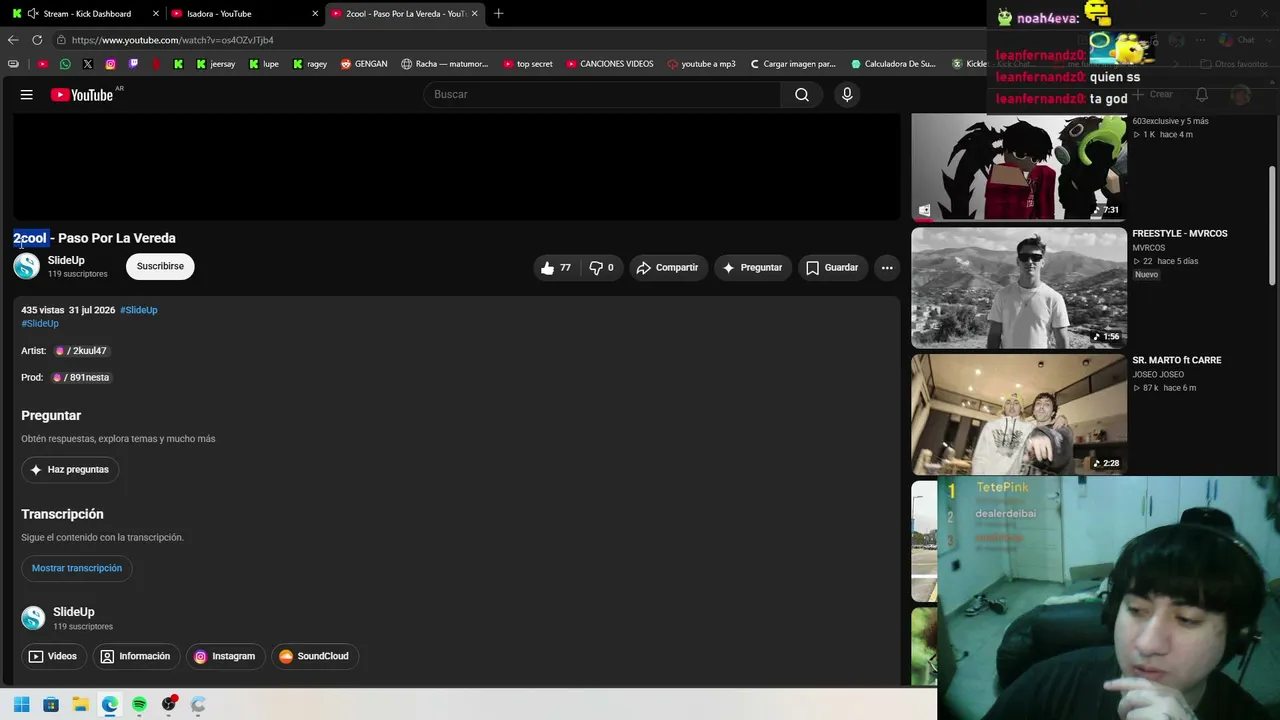Open the YouTube guide hamburger menu
This screenshot has height=720, width=1280.
click(27, 95)
